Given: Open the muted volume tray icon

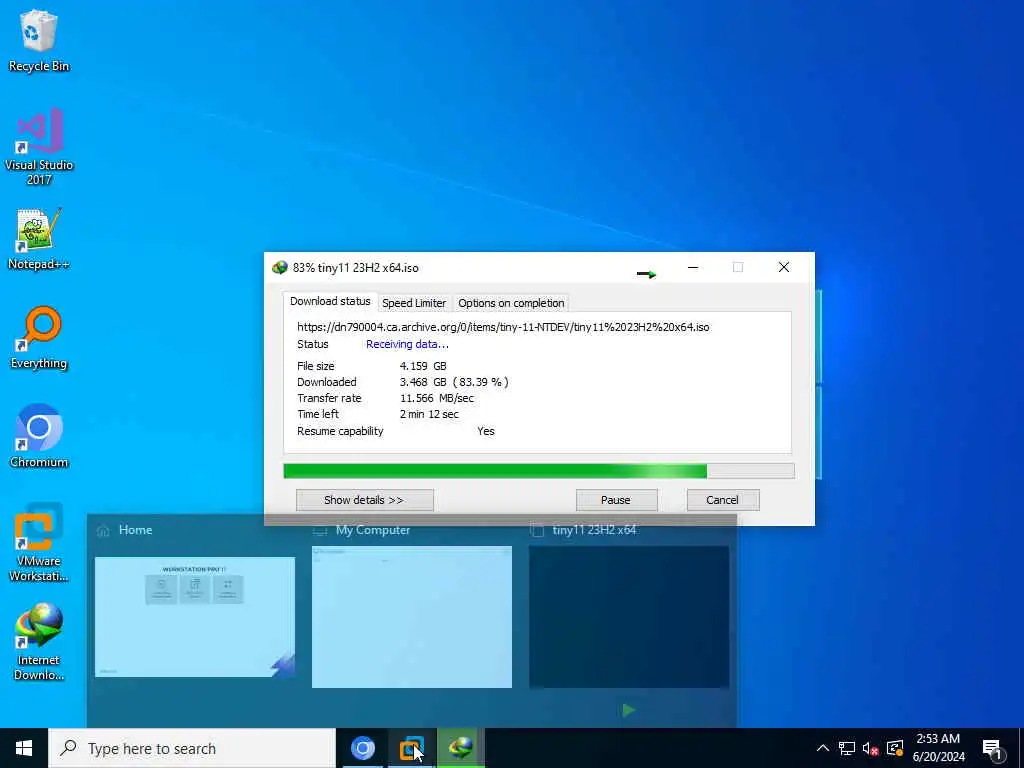Looking at the screenshot, I should click(x=871, y=748).
